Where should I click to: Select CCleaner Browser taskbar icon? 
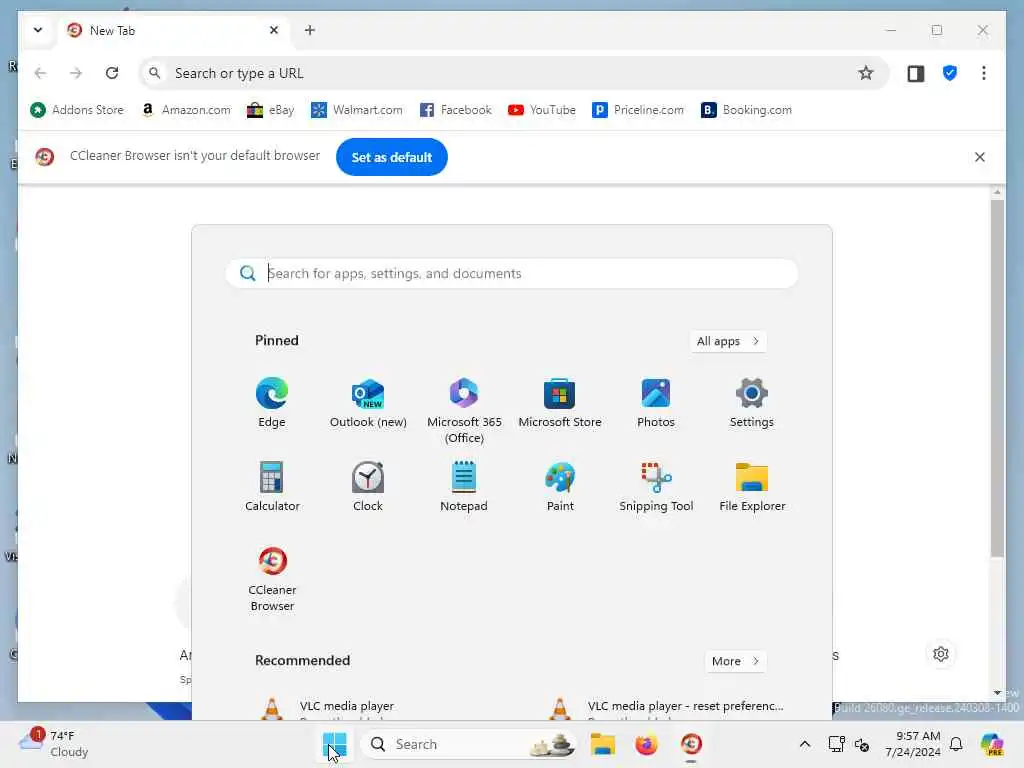(691, 744)
